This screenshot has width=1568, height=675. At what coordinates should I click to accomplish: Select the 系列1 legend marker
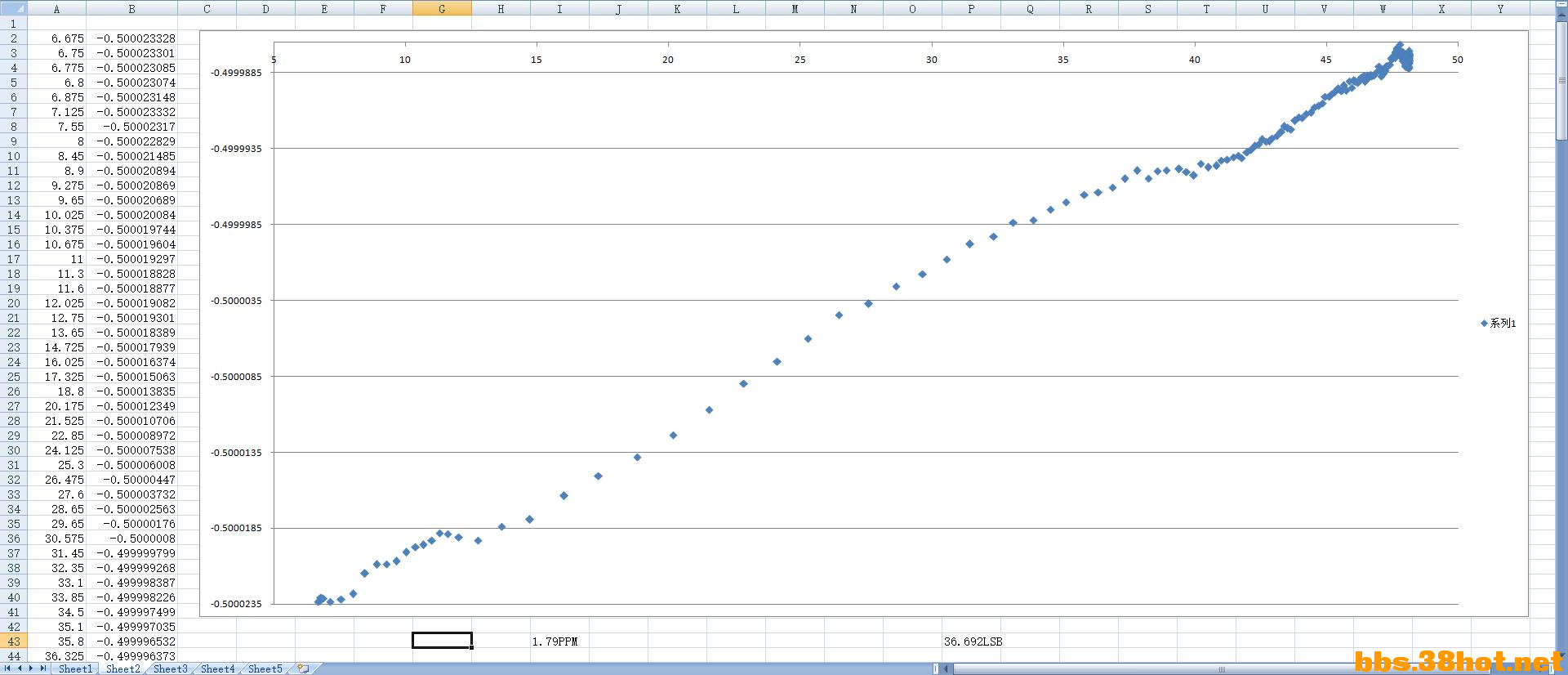coord(1484,324)
